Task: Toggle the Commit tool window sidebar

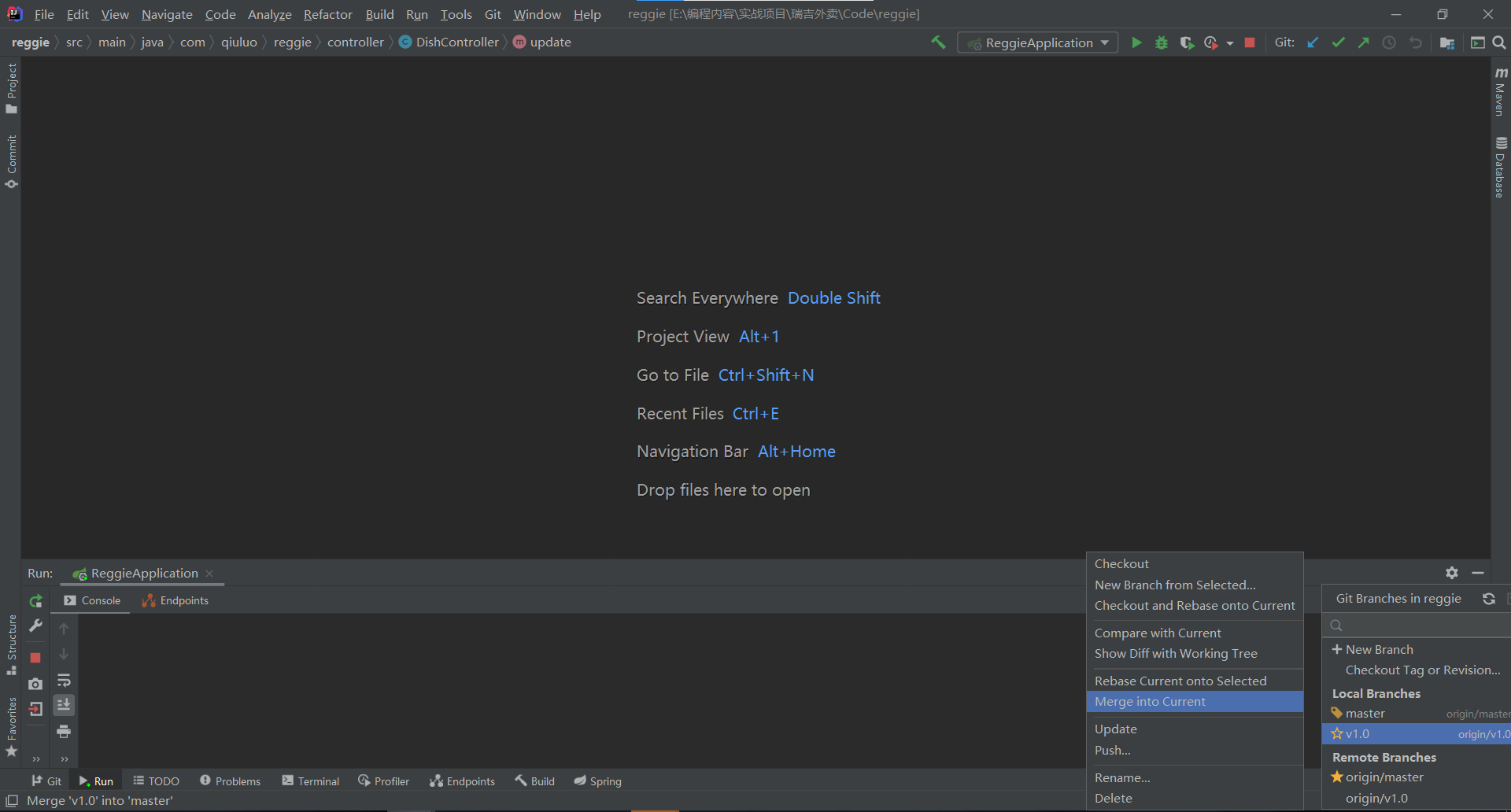Action: click(x=11, y=162)
